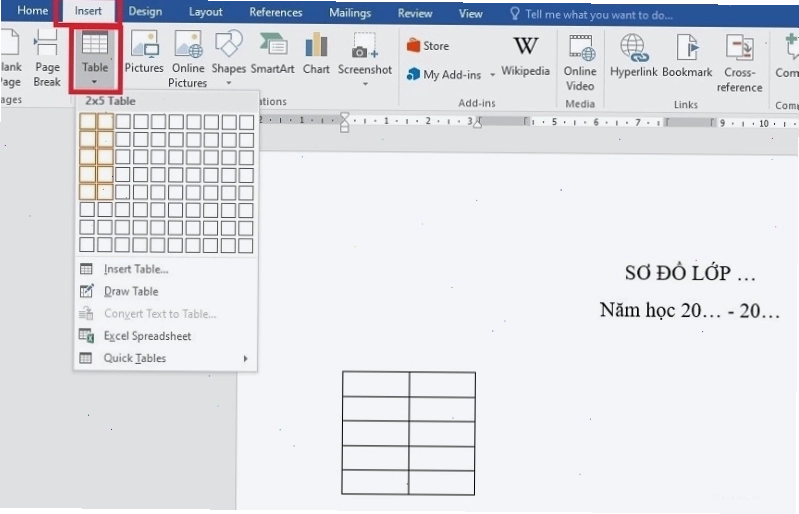Open My Add-ins
The height and width of the screenshot is (514, 799).
pos(444,75)
